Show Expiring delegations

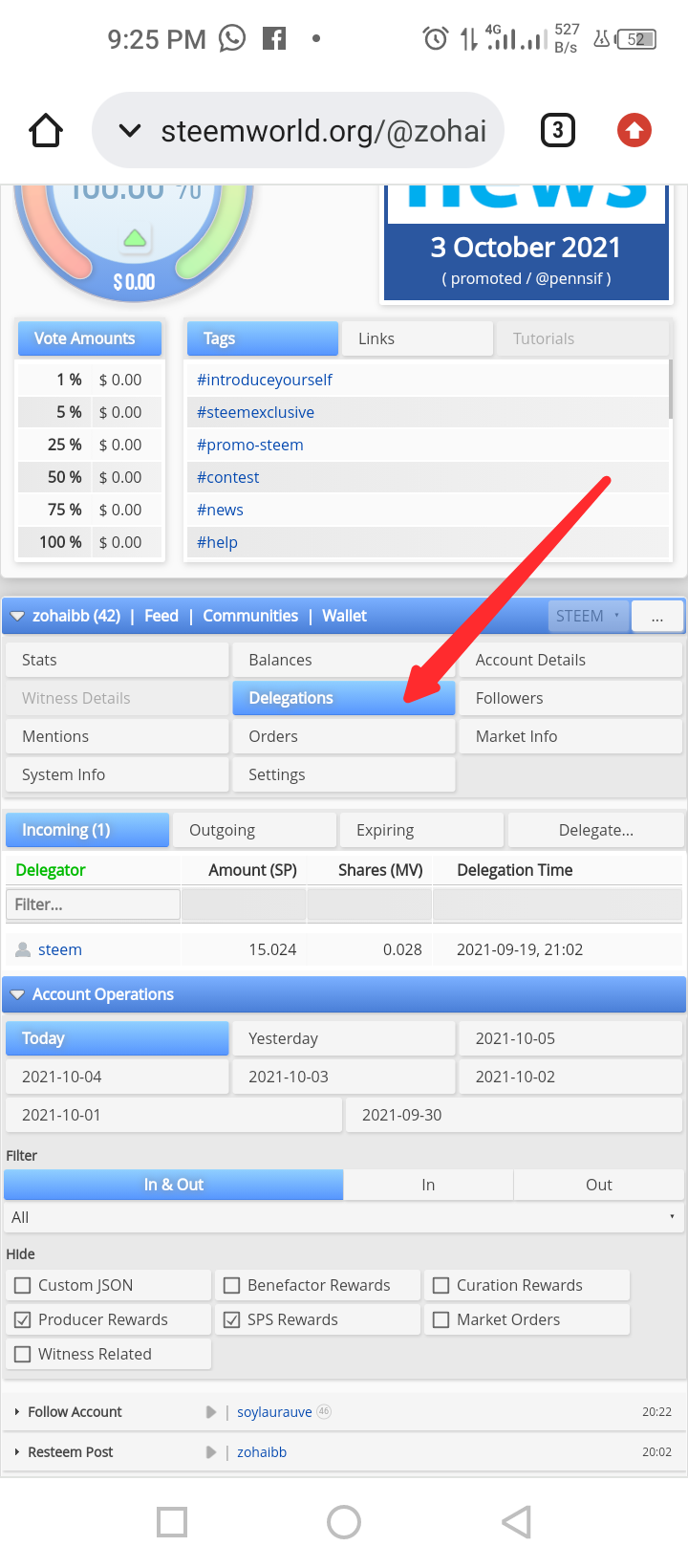coord(422,830)
